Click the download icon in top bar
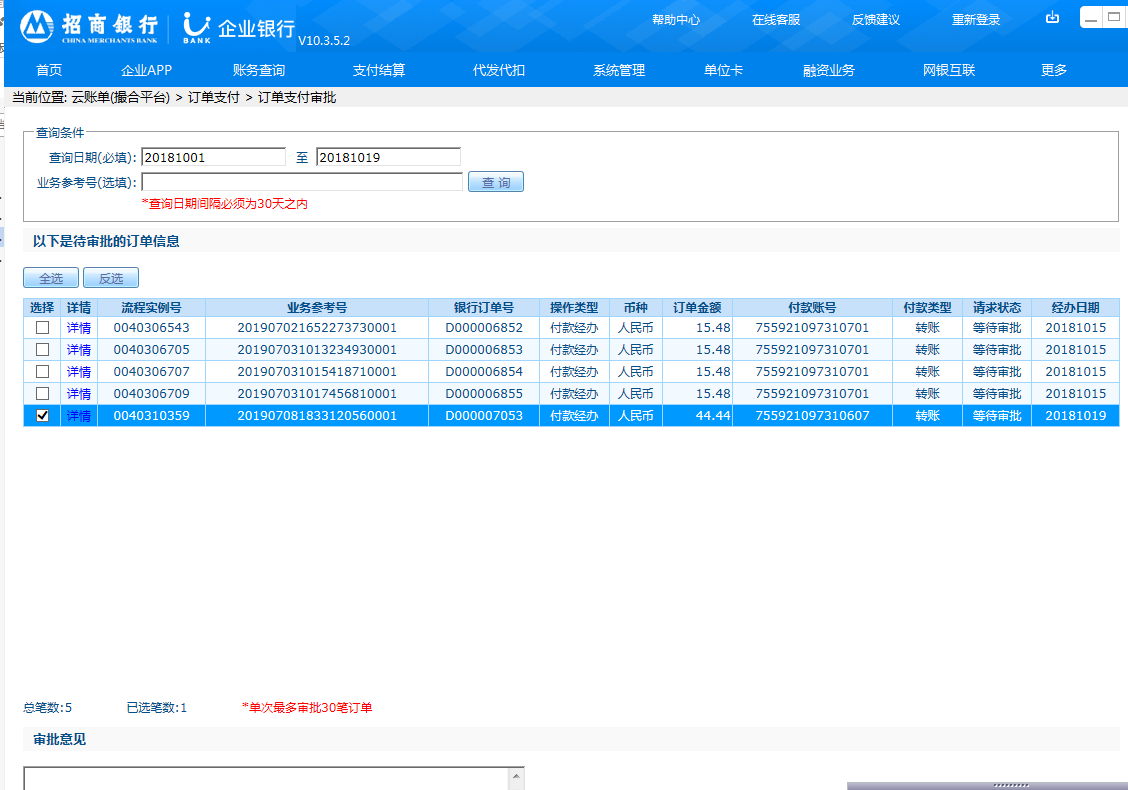 click(x=1052, y=18)
